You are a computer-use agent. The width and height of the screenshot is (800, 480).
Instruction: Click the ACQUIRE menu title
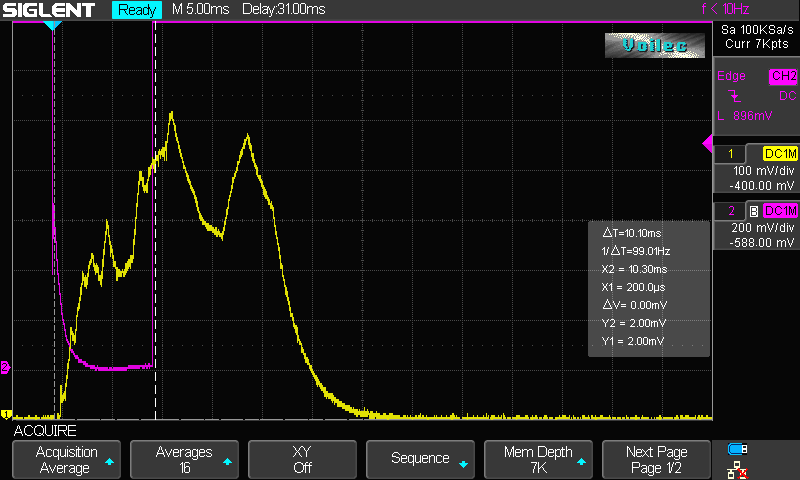pos(45,431)
